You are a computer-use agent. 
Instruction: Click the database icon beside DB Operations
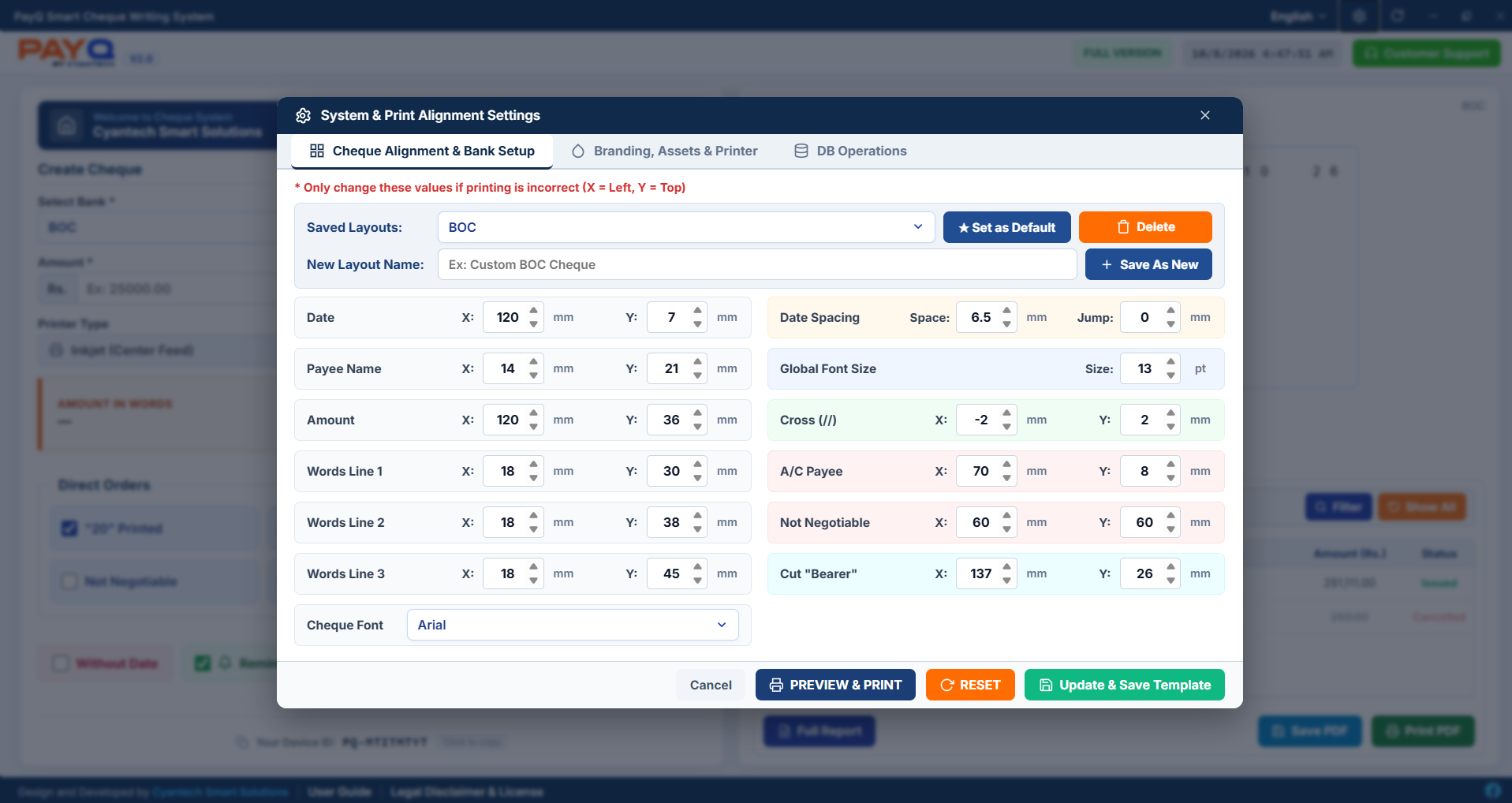tap(801, 151)
